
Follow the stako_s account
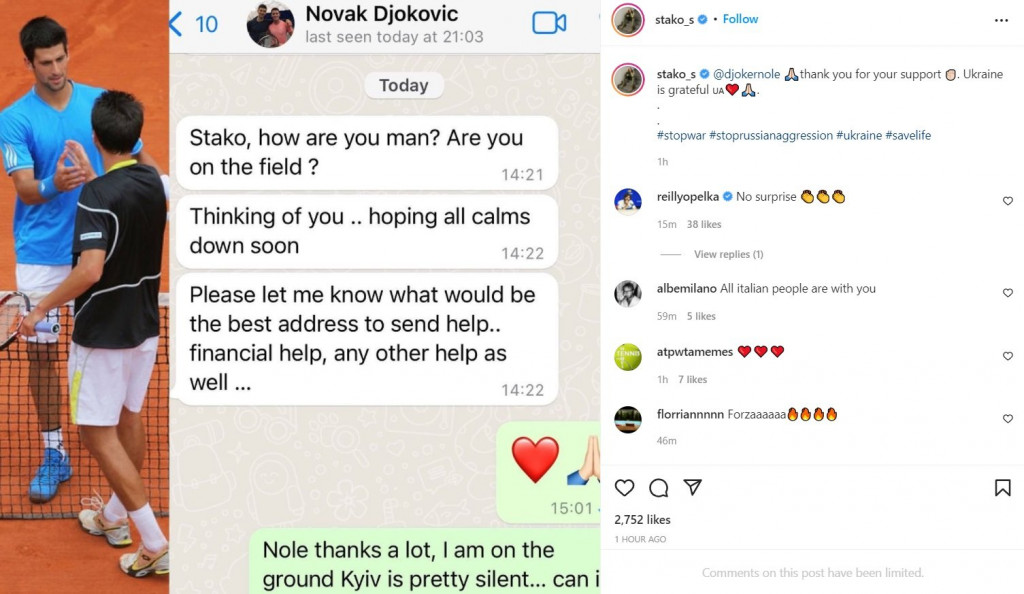click(x=740, y=19)
